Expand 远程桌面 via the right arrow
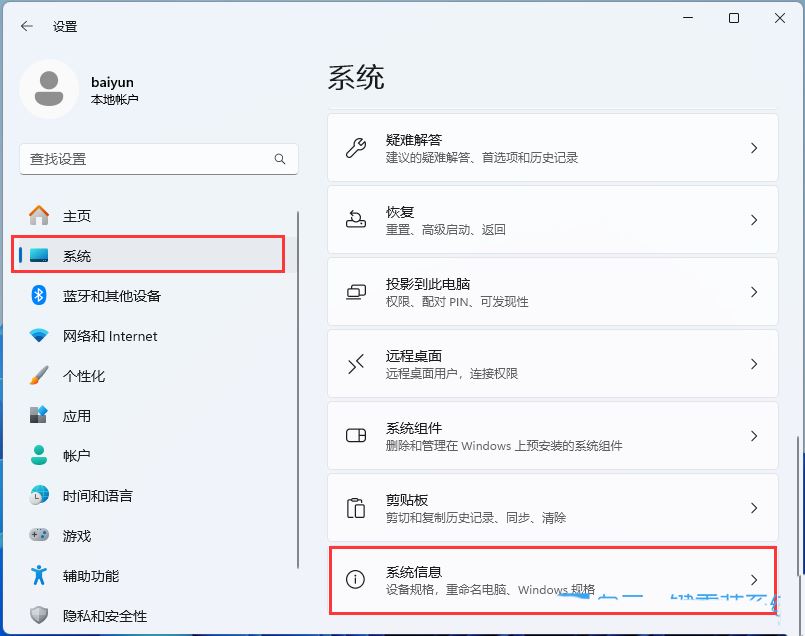Viewport: 805px width, 636px height. 754,363
